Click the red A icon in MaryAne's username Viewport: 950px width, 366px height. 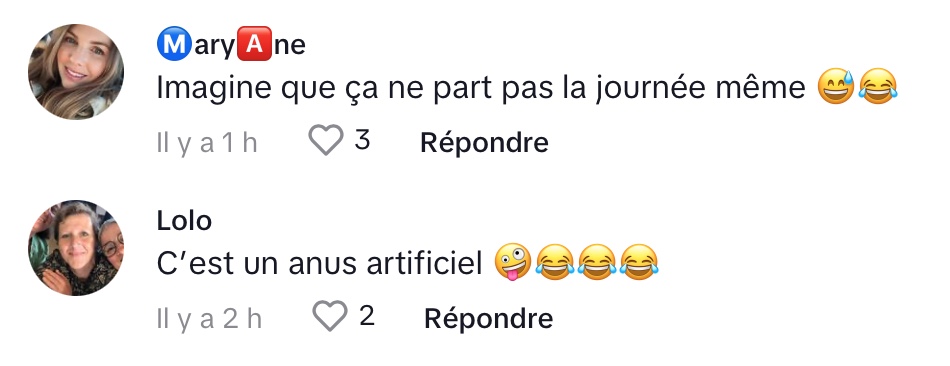pyautogui.click(x=254, y=46)
